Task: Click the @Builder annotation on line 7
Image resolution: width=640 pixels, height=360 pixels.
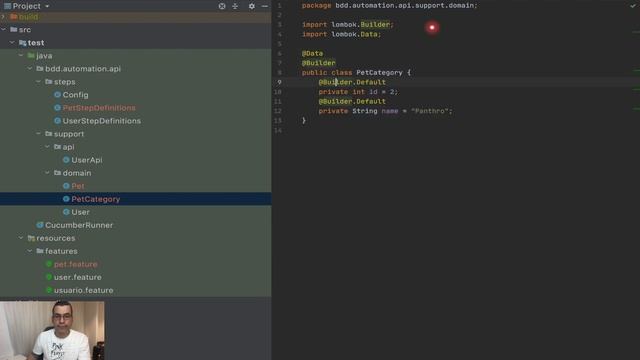Action: coord(318,63)
